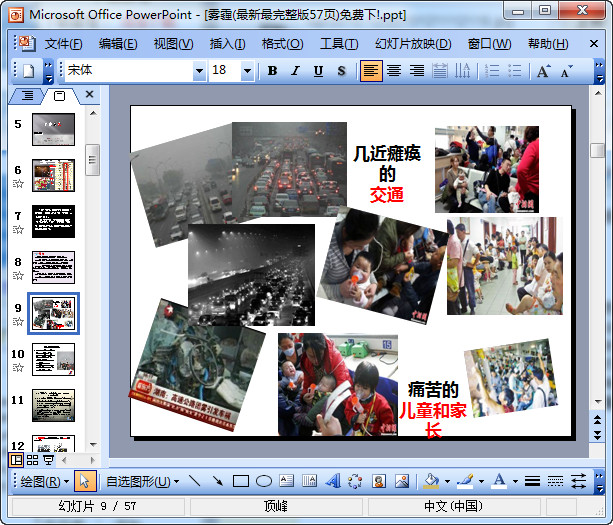Screen dimensions: 613x525
Task: Select the Rectangle drawing tool
Action: [x=240, y=481]
